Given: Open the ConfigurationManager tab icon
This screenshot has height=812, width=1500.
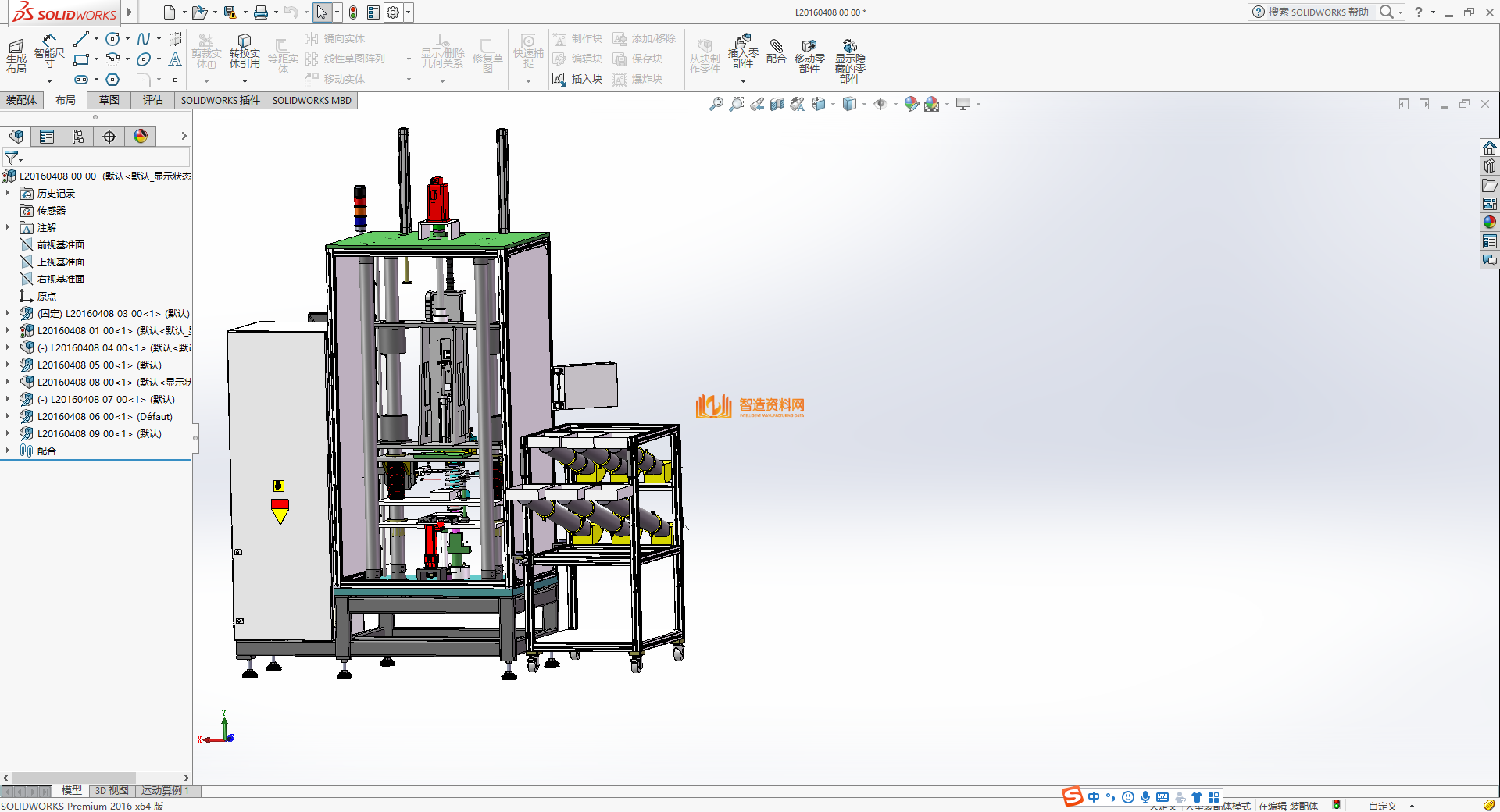Looking at the screenshot, I should pos(78,137).
